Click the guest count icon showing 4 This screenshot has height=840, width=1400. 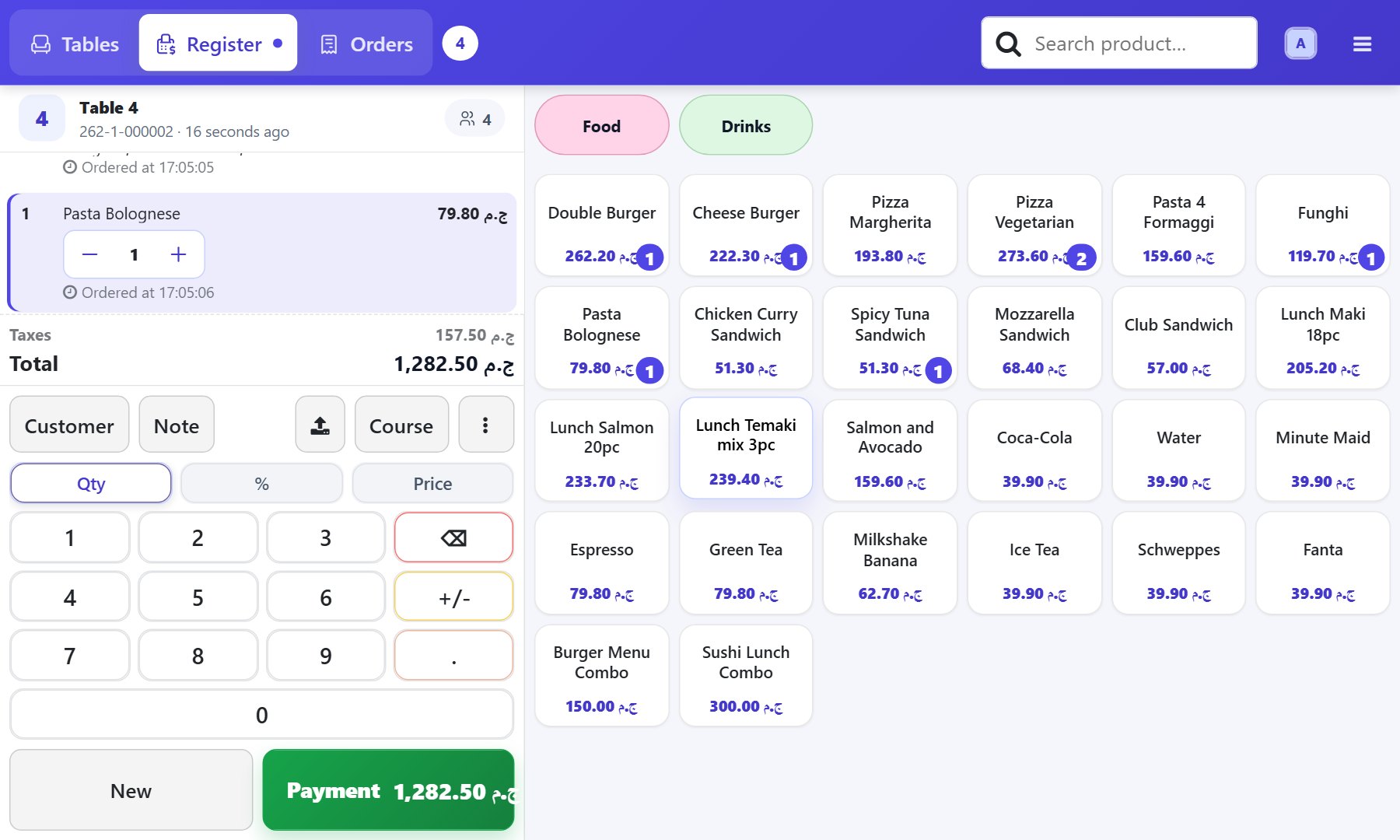click(475, 119)
